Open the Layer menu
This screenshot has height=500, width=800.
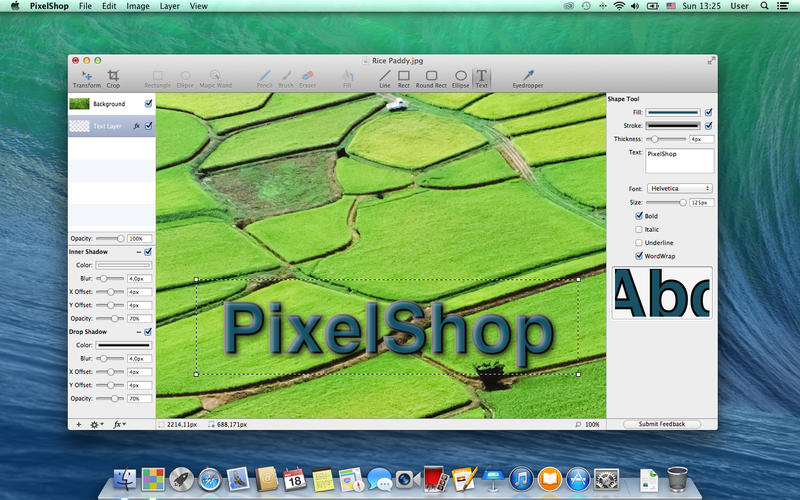[169, 6]
